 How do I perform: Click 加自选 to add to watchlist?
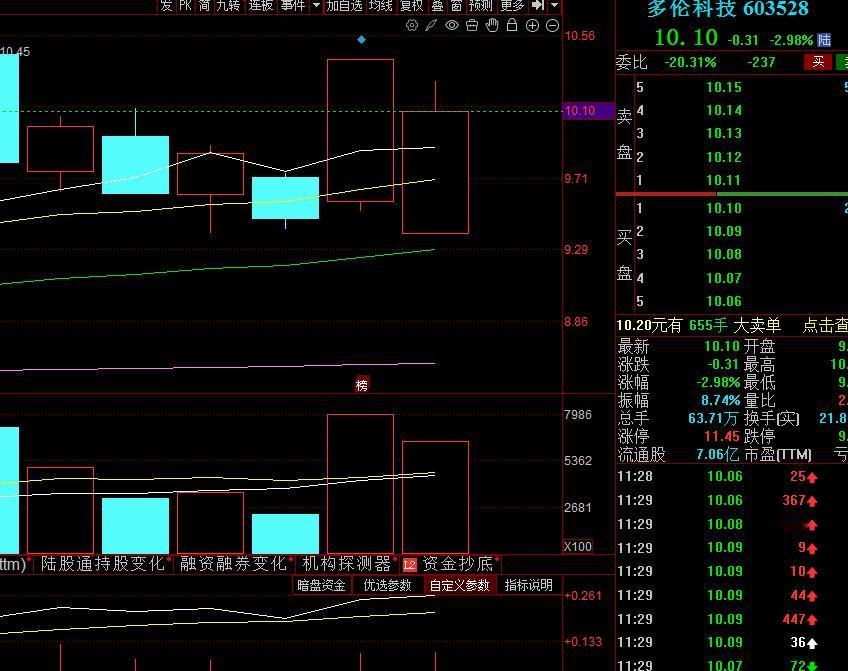344,6
